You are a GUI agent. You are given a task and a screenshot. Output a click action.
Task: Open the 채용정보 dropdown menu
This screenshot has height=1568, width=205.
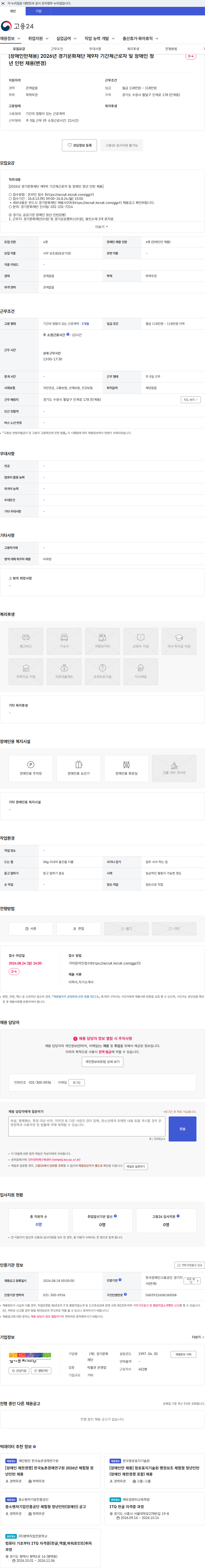(10, 38)
